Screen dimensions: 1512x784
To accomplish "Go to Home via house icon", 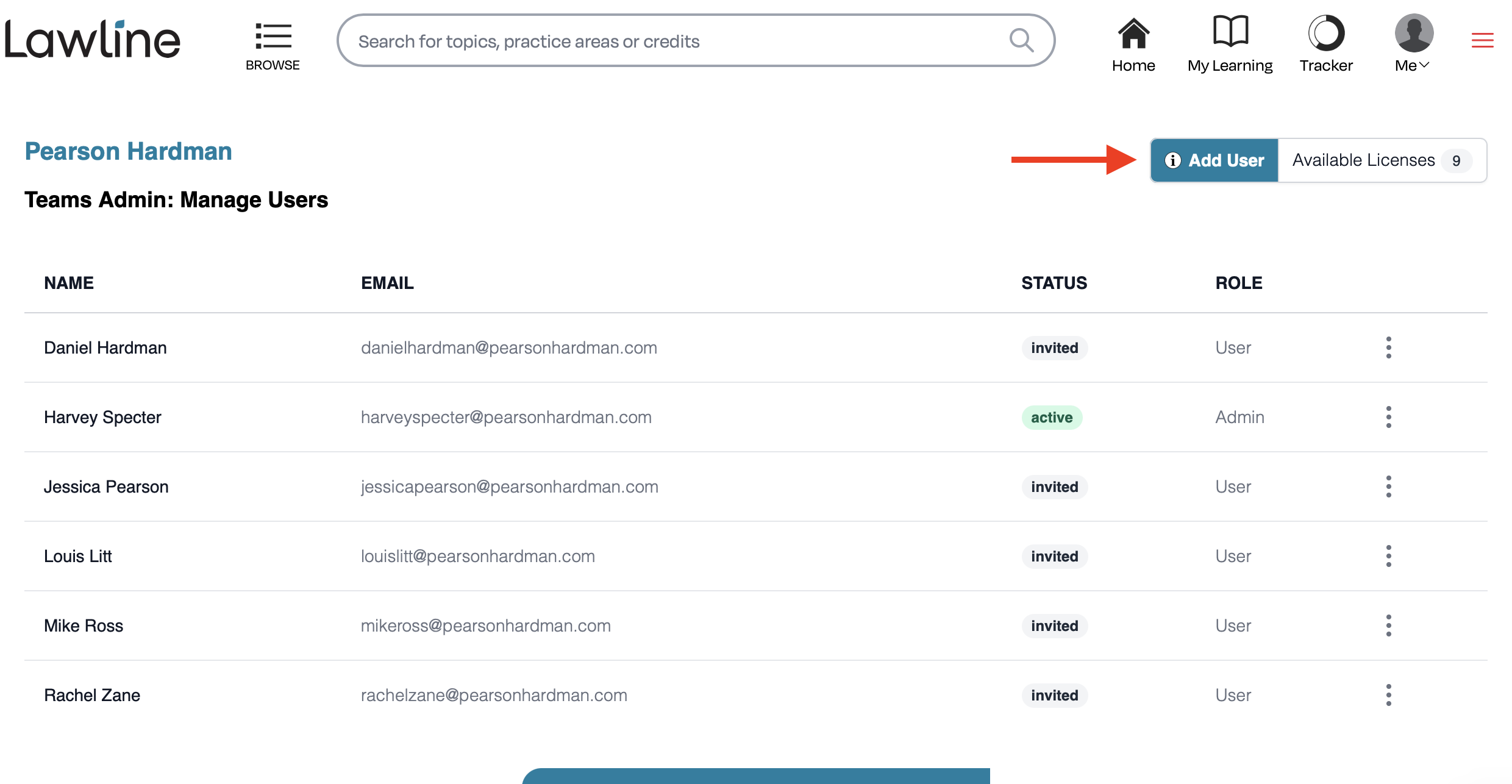I will (1133, 33).
